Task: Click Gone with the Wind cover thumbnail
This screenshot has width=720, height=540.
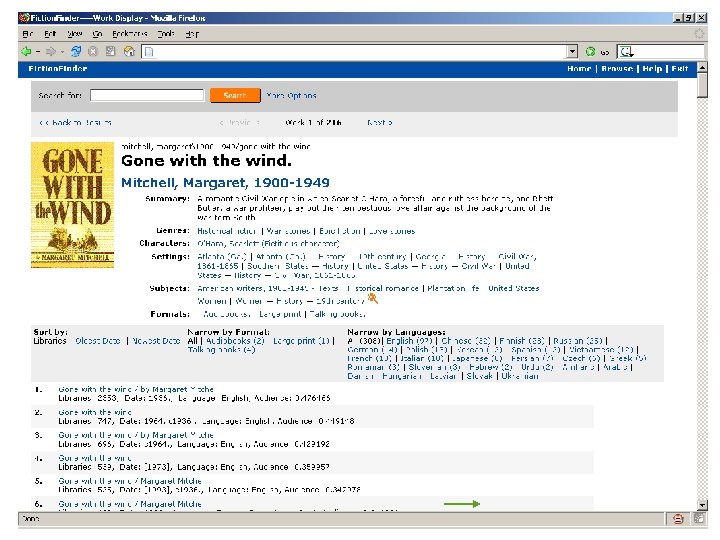Action: click(73, 205)
